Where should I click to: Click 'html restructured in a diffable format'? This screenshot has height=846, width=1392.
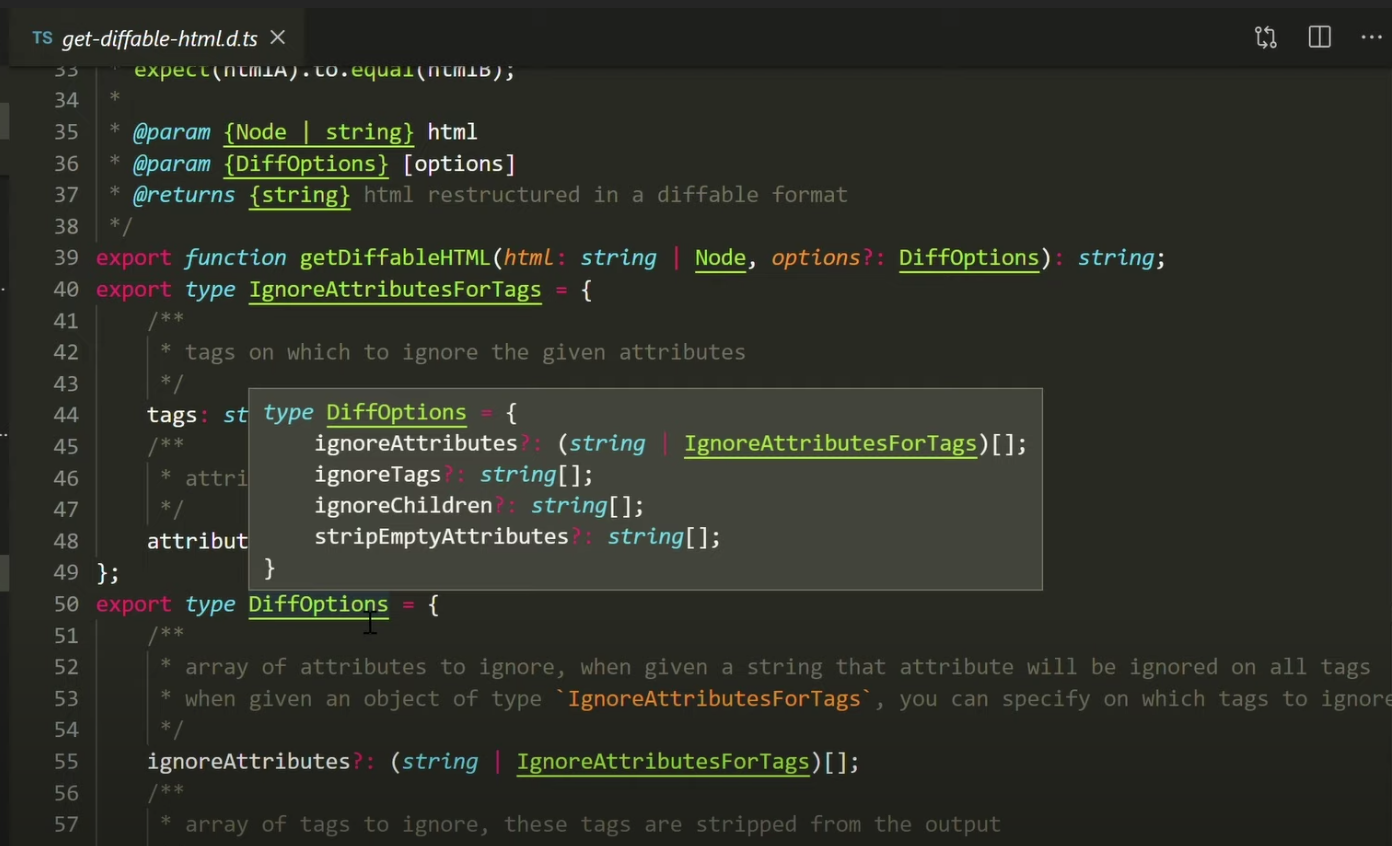pyautogui.click(x=605, y=195)
